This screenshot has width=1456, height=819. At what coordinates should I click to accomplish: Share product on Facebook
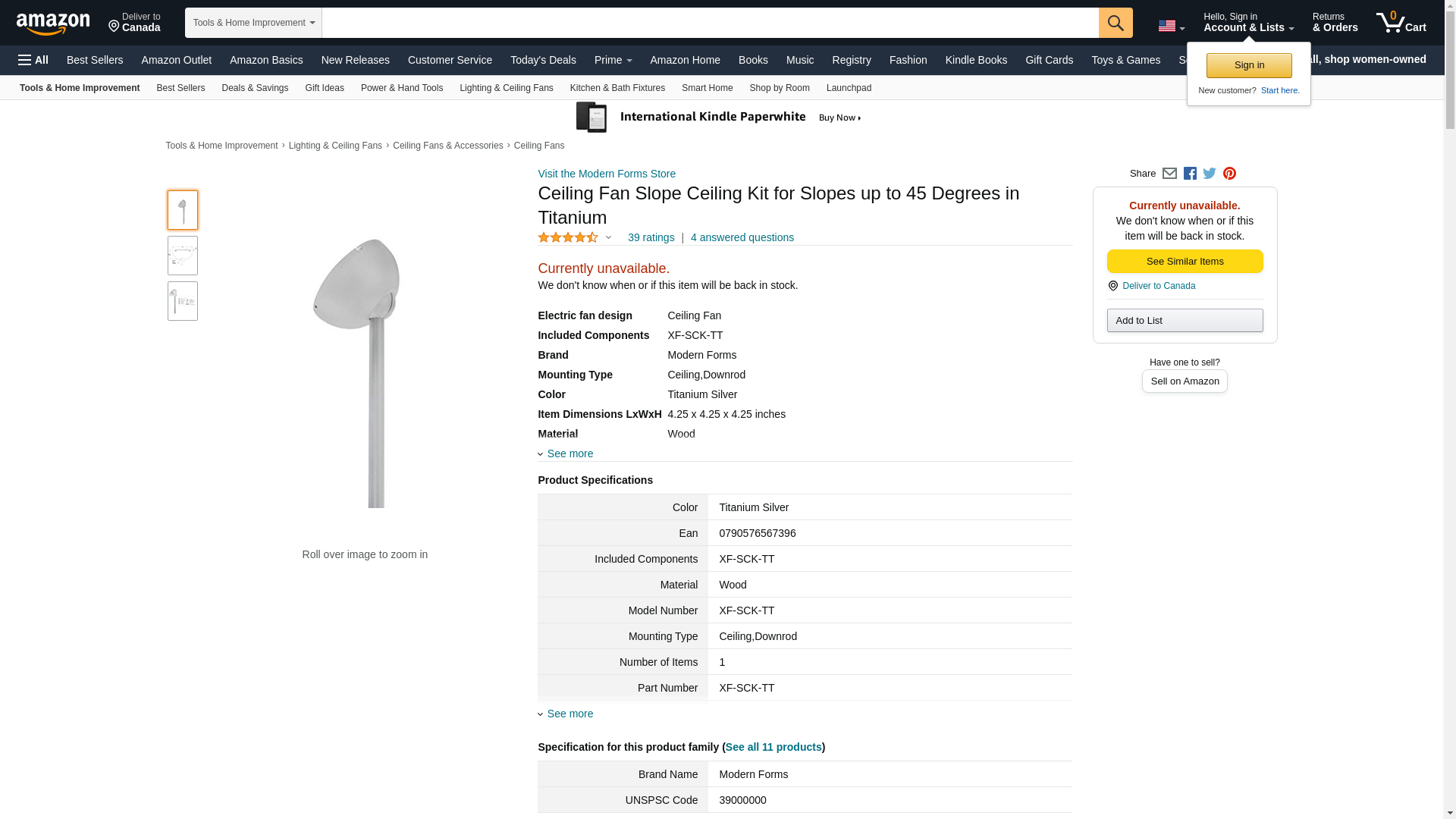(x=1190, y=174)
